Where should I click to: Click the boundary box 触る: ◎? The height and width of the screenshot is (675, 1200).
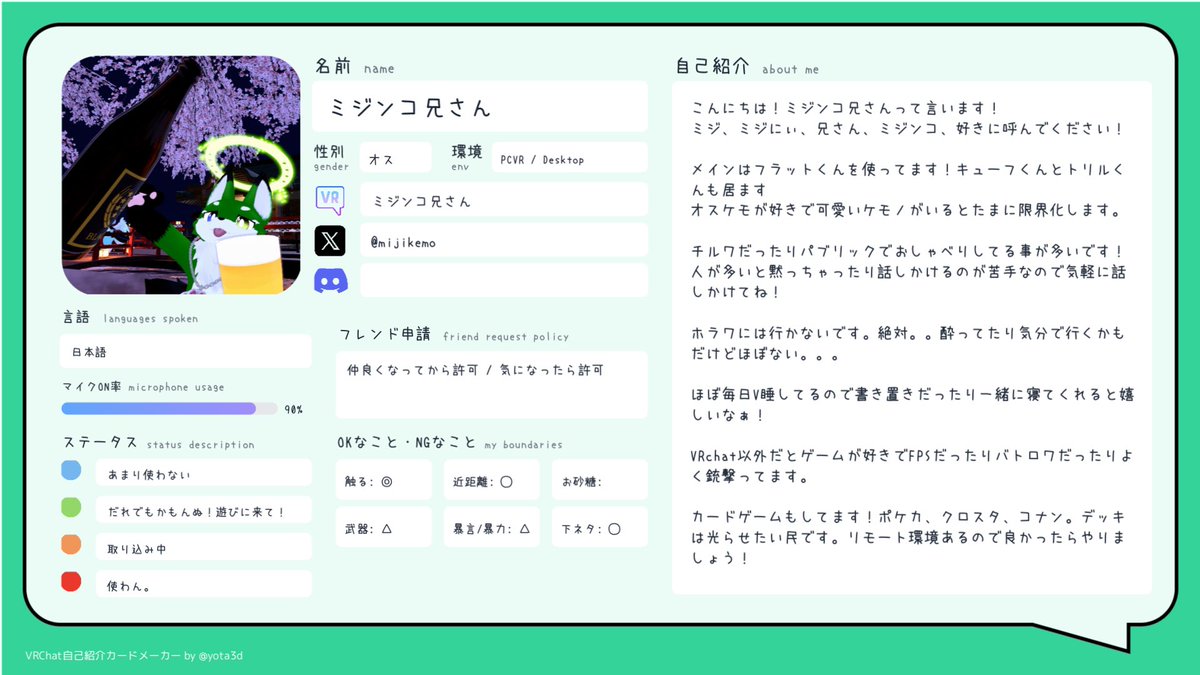pyautogui.click(x=384, y=480)
